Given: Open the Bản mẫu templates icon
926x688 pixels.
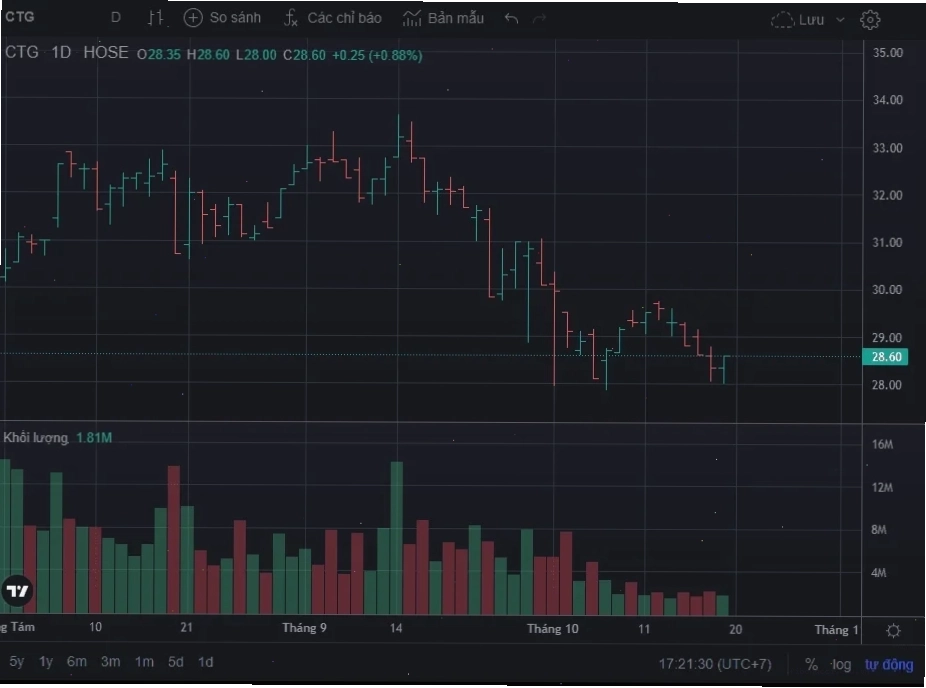Looking at the screenshot, I should [x=412, y=18].
